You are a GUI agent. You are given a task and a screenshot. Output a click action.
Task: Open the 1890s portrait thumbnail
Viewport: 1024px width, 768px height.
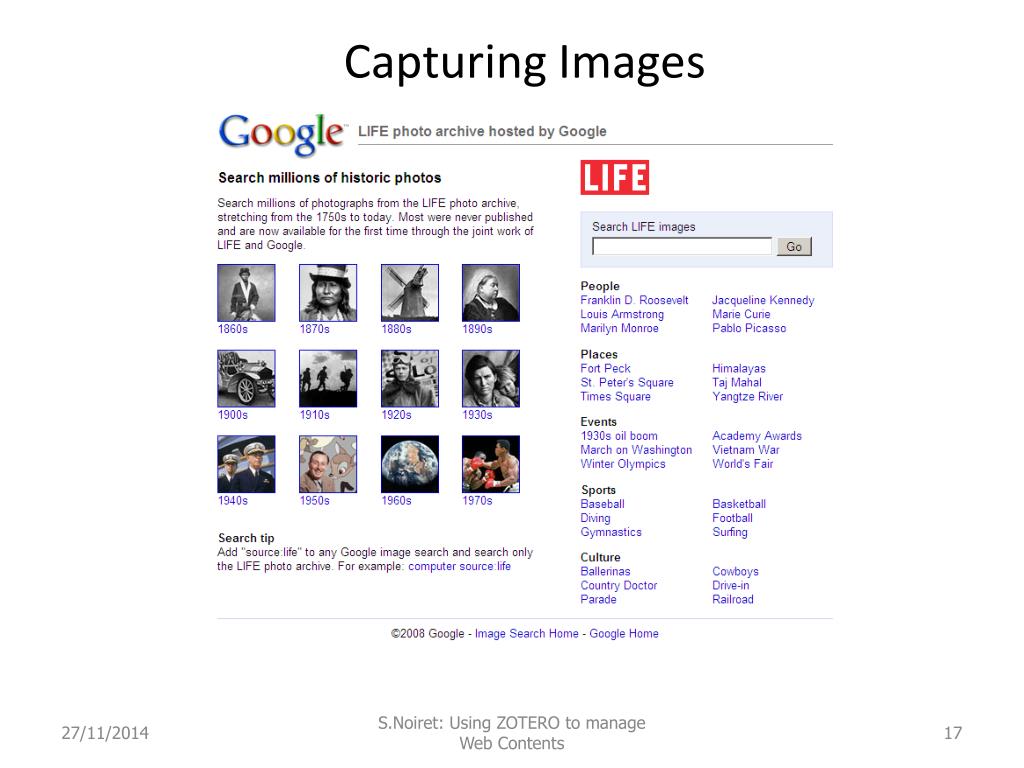point(490,293)
